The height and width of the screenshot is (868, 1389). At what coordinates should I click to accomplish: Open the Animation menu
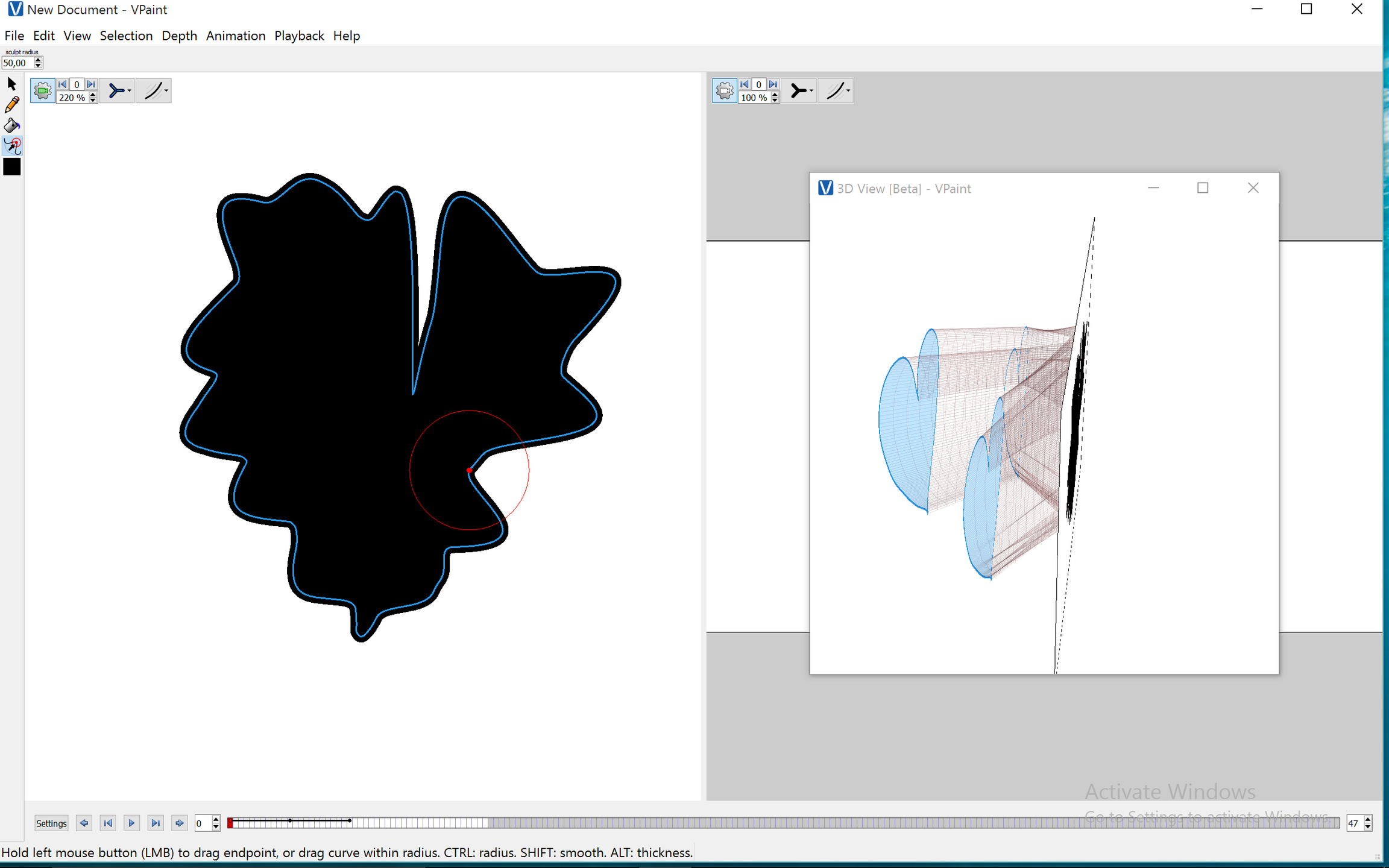click(235, 36)
